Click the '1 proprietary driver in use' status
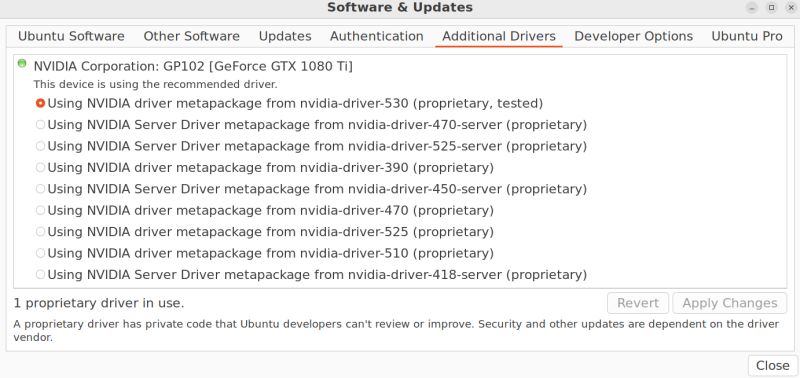 [98, 303]
